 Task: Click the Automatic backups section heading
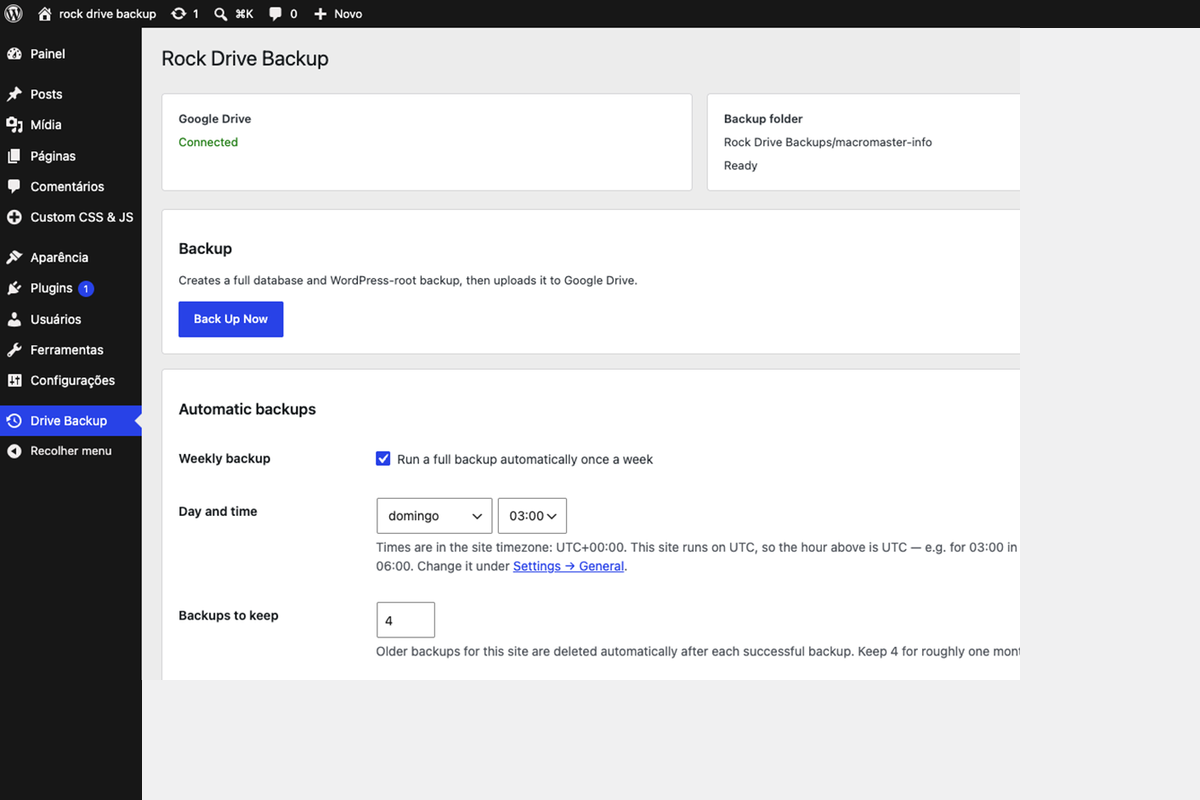tap(247, 409)
